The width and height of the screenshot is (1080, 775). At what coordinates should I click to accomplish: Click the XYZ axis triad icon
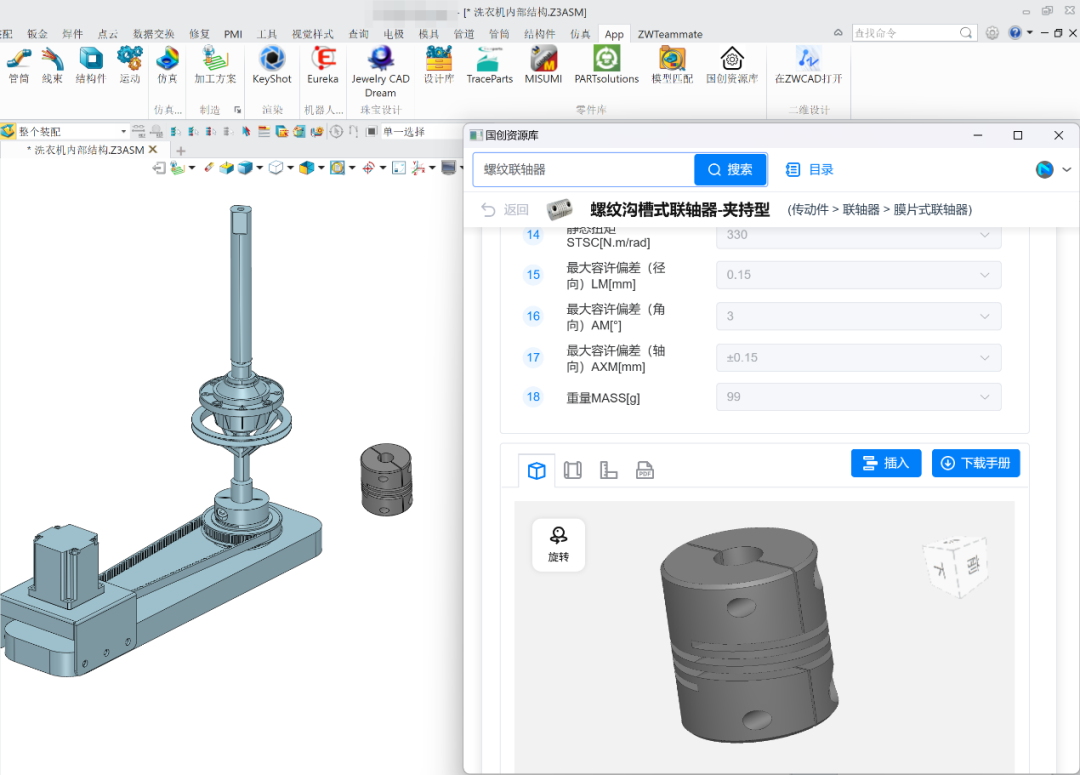pos(417,167)
